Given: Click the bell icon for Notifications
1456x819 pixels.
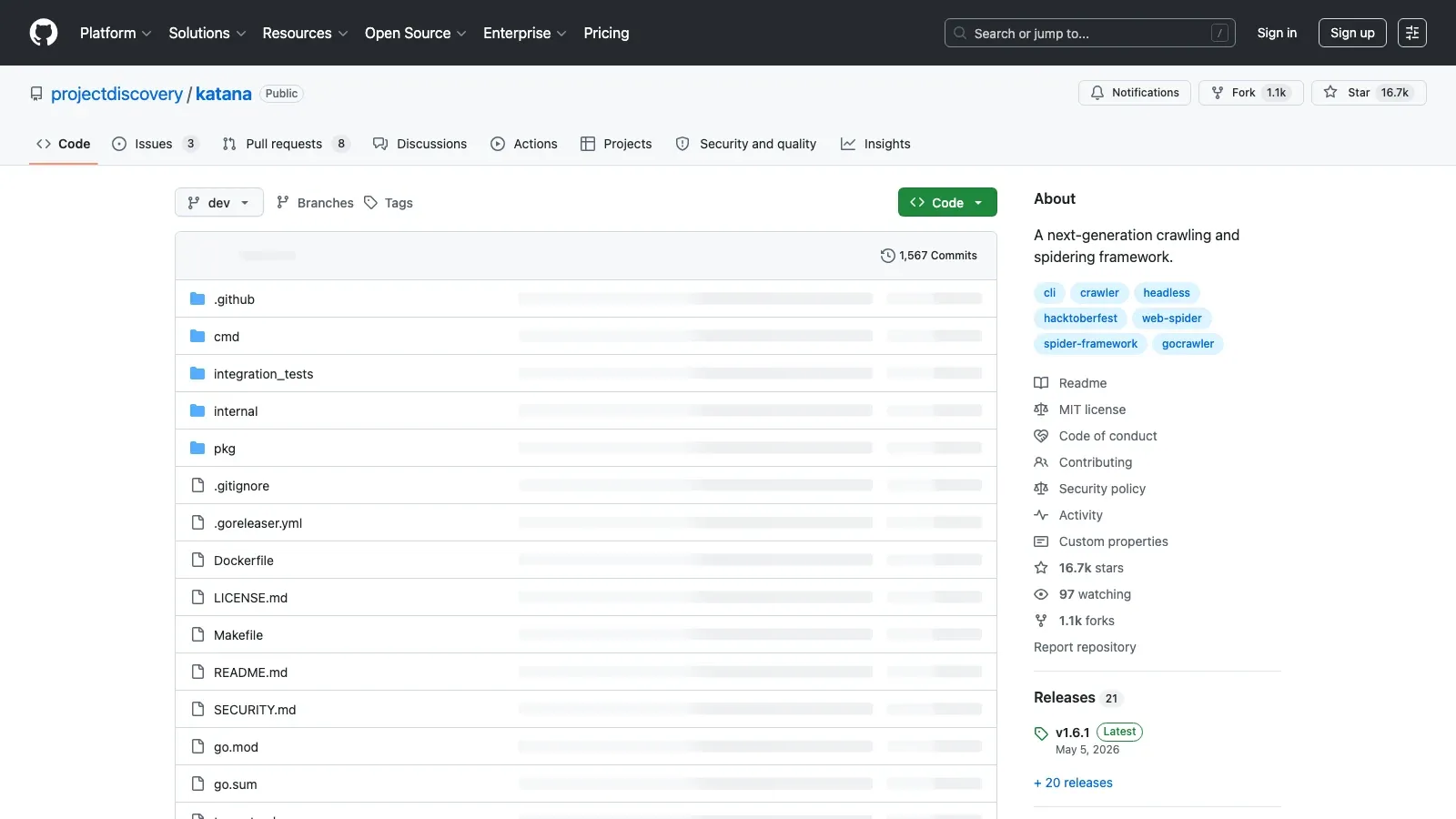Looking at the screenshot, I should point(1097,93).
